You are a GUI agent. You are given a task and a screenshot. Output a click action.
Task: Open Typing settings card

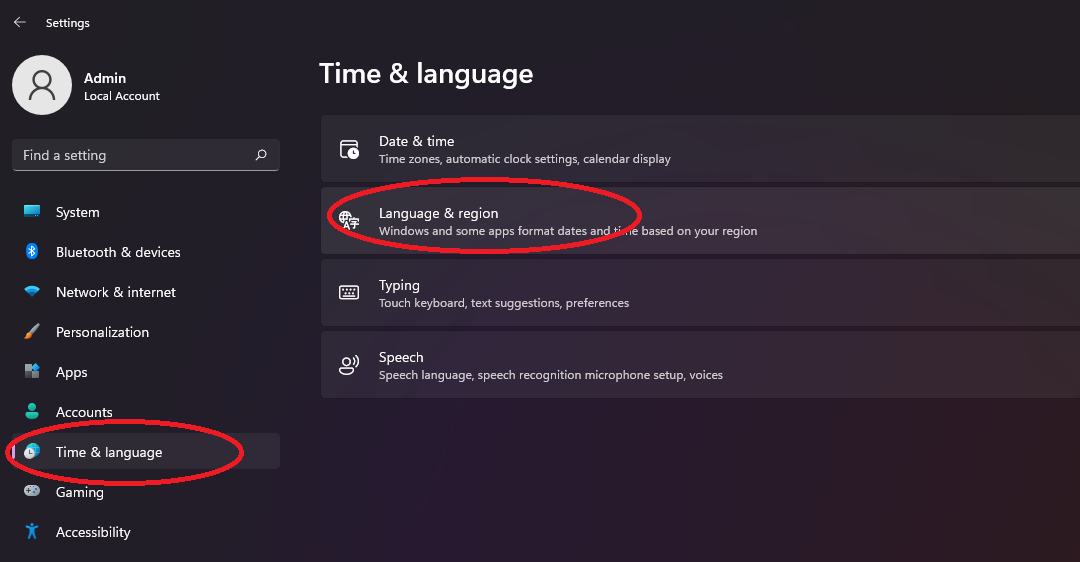(700, 293)
